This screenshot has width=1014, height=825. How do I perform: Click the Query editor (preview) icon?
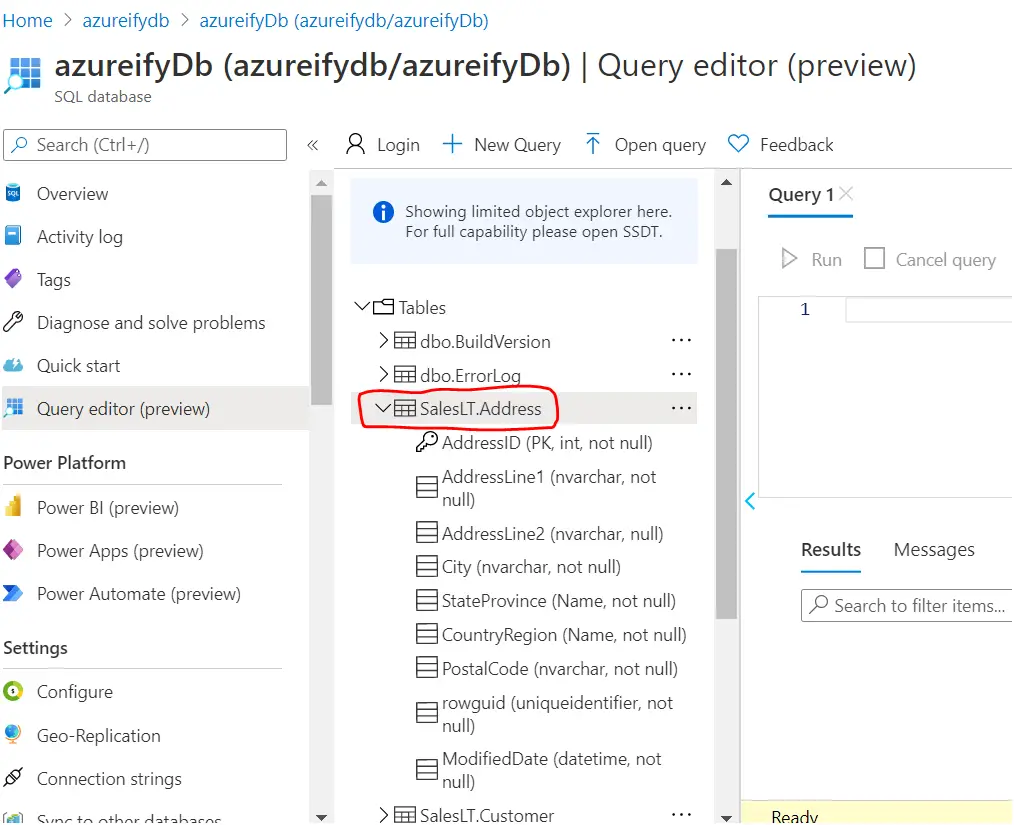coord(14,408)
